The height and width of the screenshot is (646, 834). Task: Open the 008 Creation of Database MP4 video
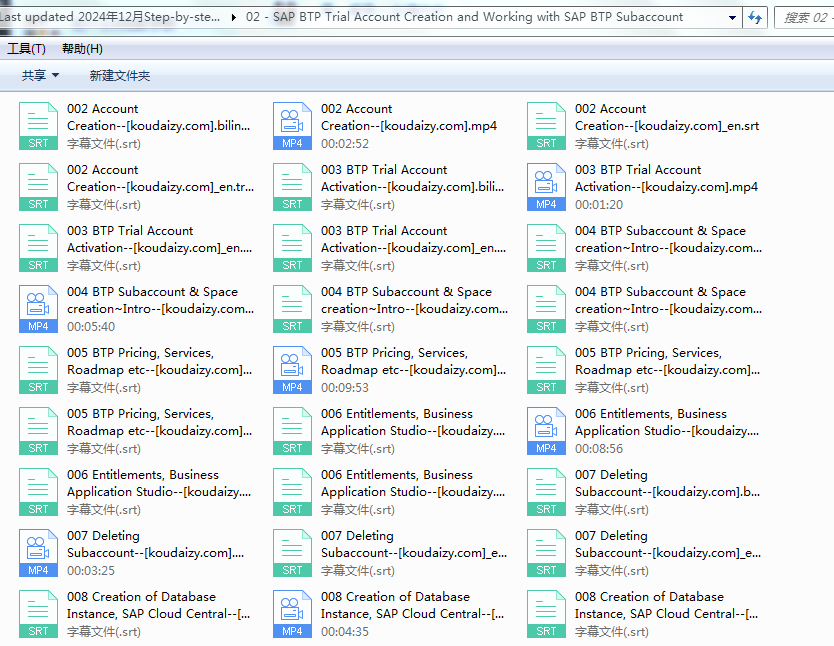tap(292, 614)
